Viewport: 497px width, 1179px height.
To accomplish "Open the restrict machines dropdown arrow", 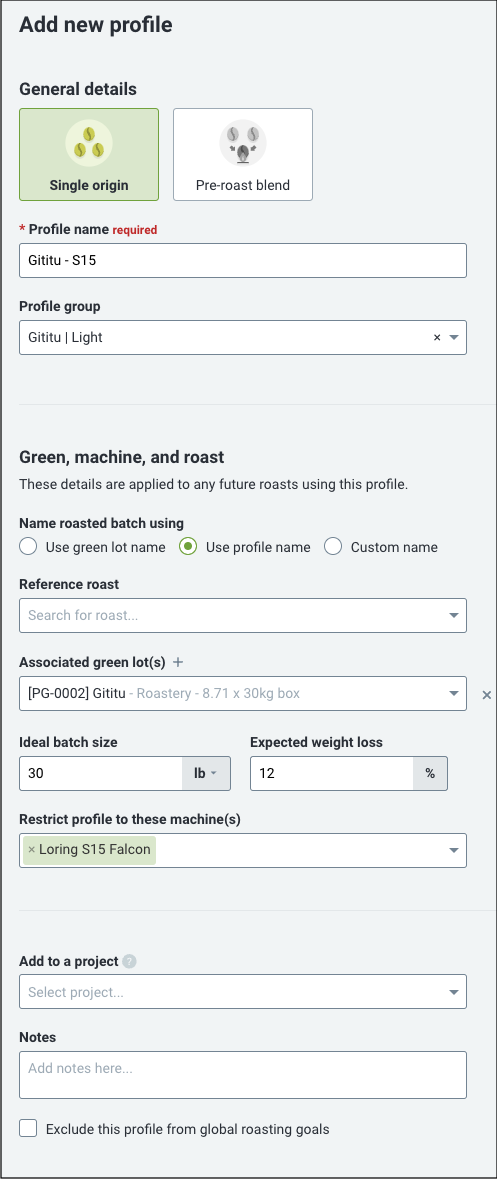I will tap(454, 850).
